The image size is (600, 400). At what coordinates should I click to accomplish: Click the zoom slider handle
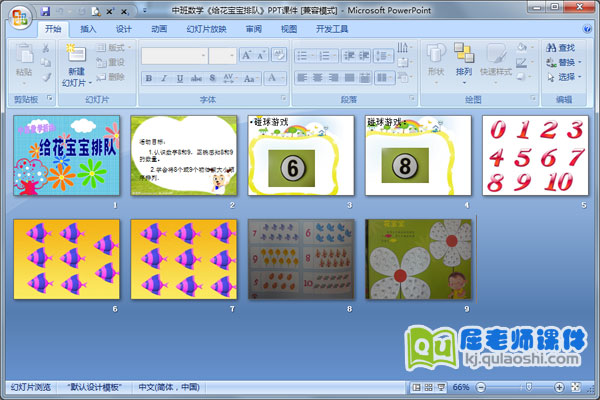point(529,387)
